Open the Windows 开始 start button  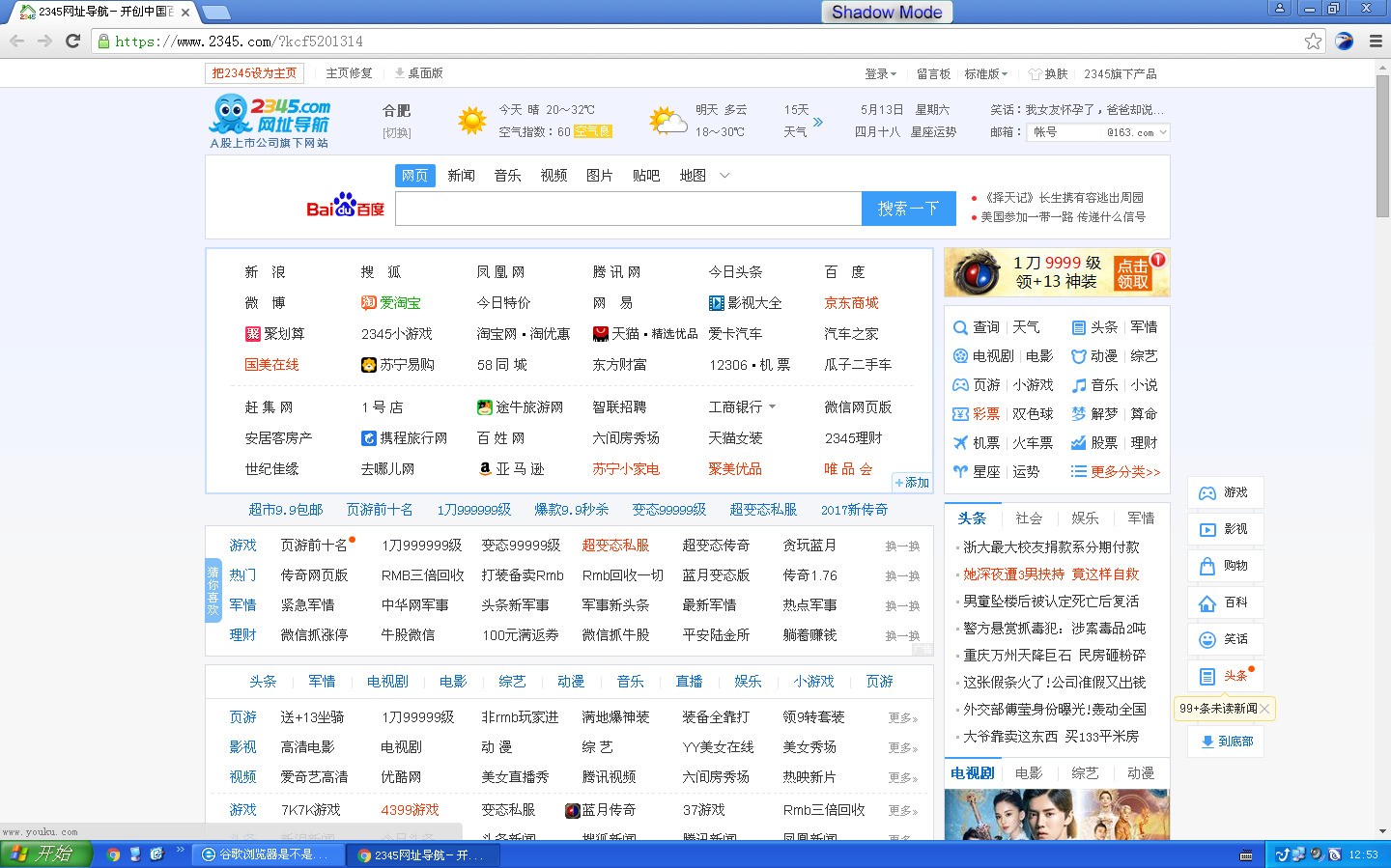(45, 854)
